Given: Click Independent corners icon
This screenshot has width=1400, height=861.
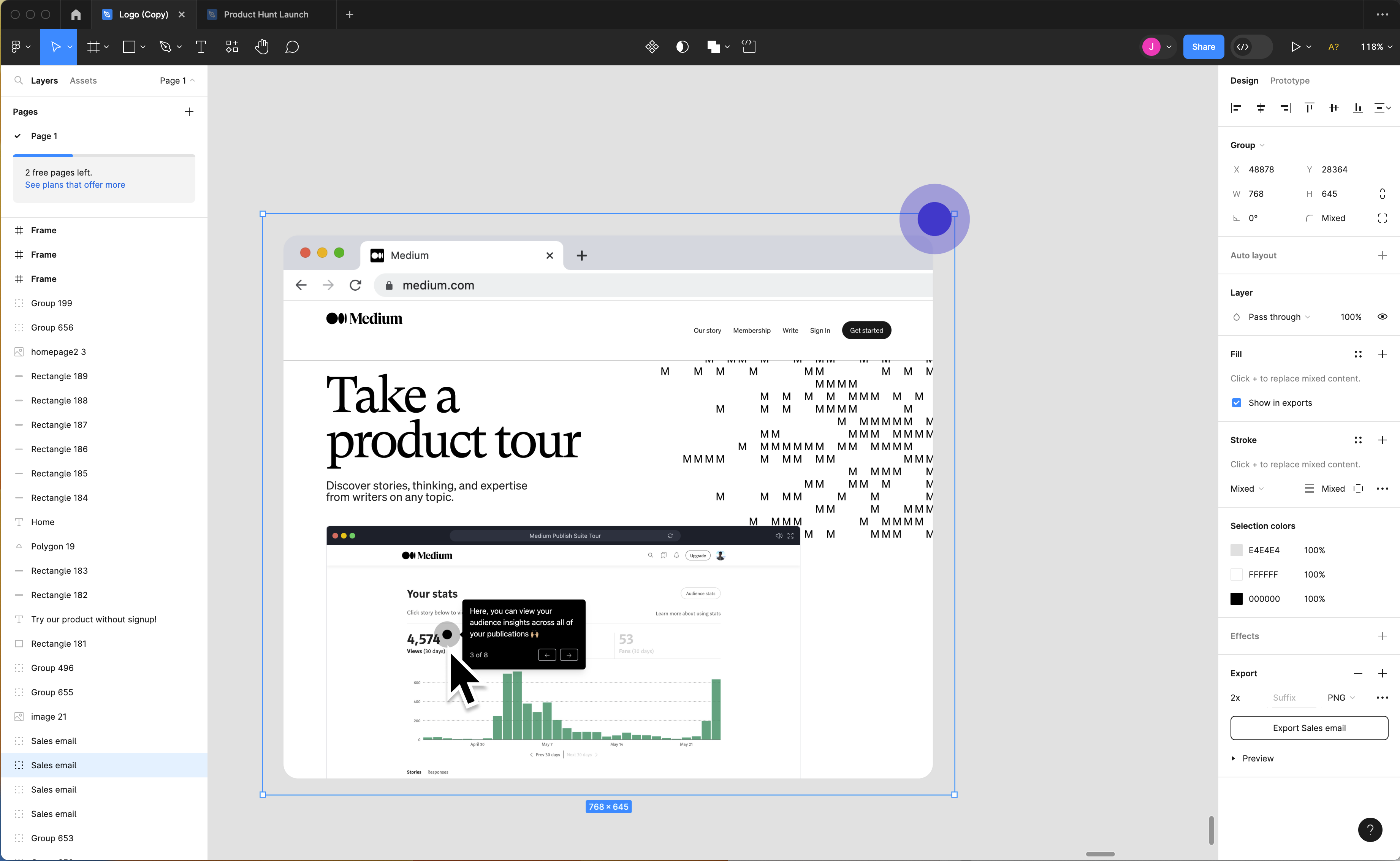Looking at the screenshot, I should (1383, 218).
